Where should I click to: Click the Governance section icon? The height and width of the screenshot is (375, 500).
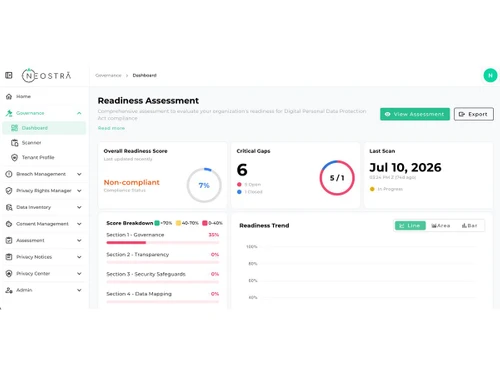9,113
